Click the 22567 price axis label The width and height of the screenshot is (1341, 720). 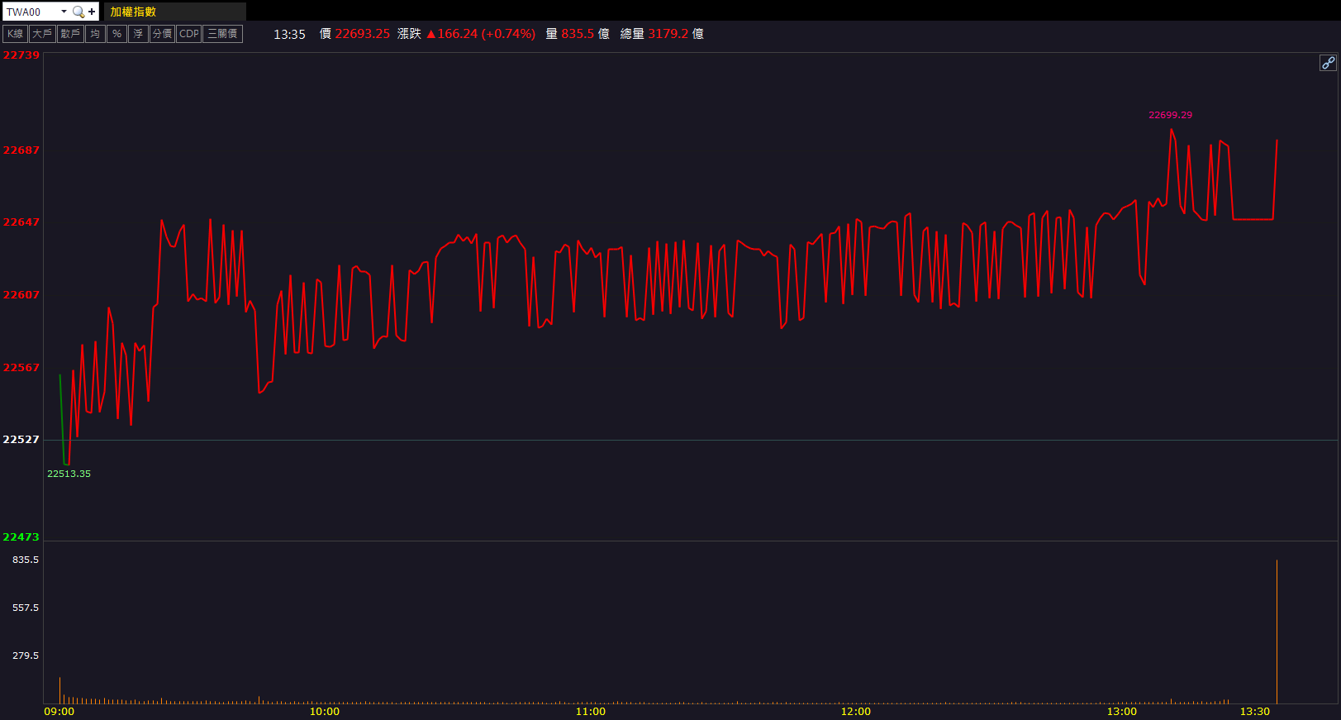(21, 368)
